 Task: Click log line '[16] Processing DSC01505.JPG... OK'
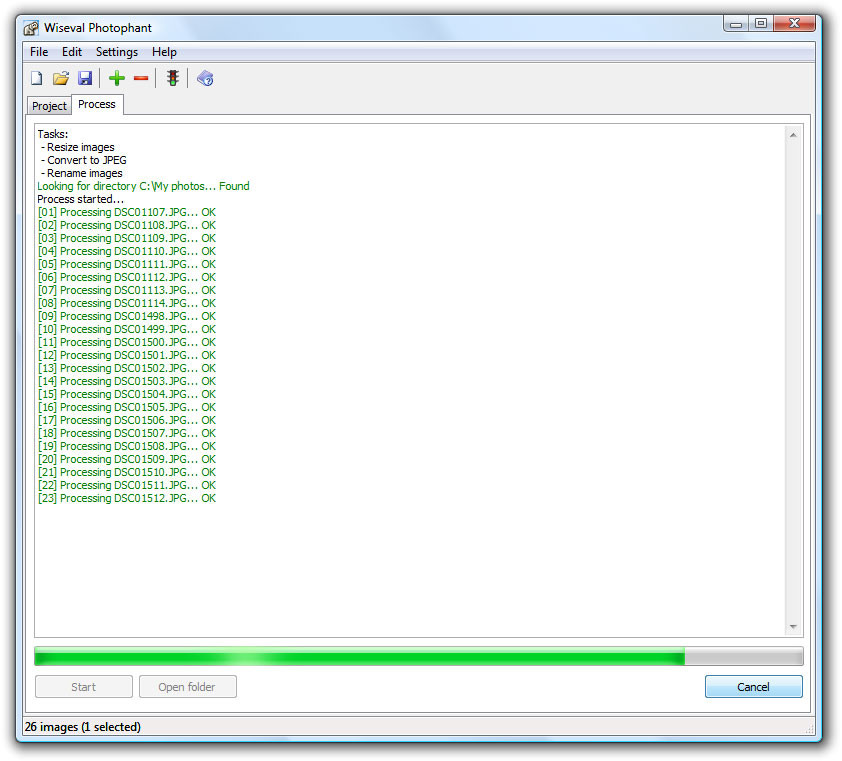127,407
